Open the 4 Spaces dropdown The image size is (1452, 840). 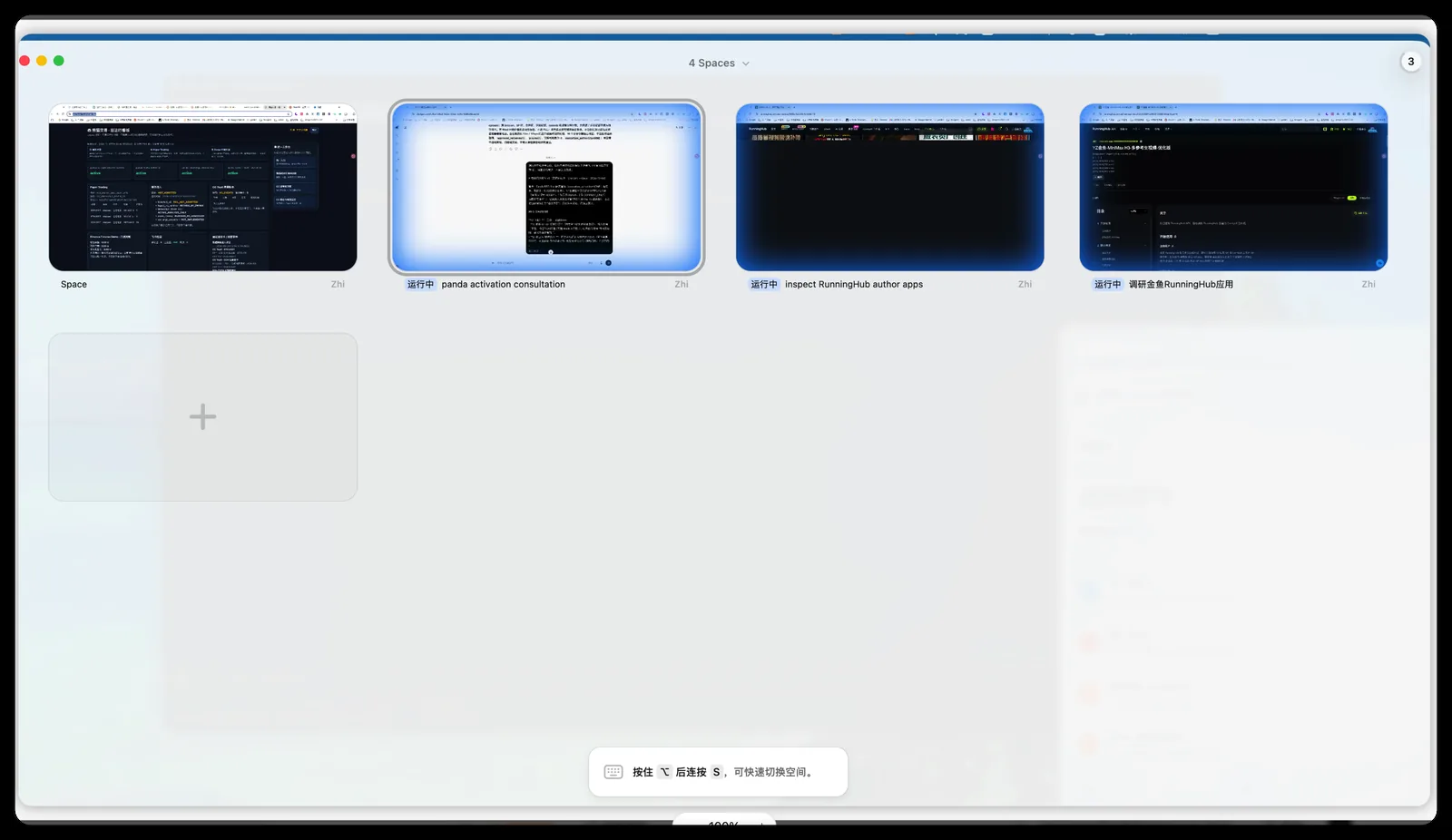pos(719,63)
